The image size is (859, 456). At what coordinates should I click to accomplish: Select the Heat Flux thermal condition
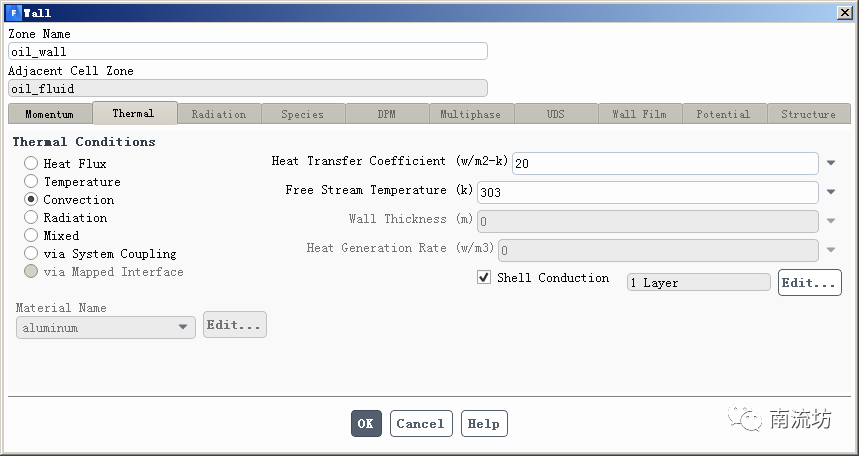click(65, 163)
